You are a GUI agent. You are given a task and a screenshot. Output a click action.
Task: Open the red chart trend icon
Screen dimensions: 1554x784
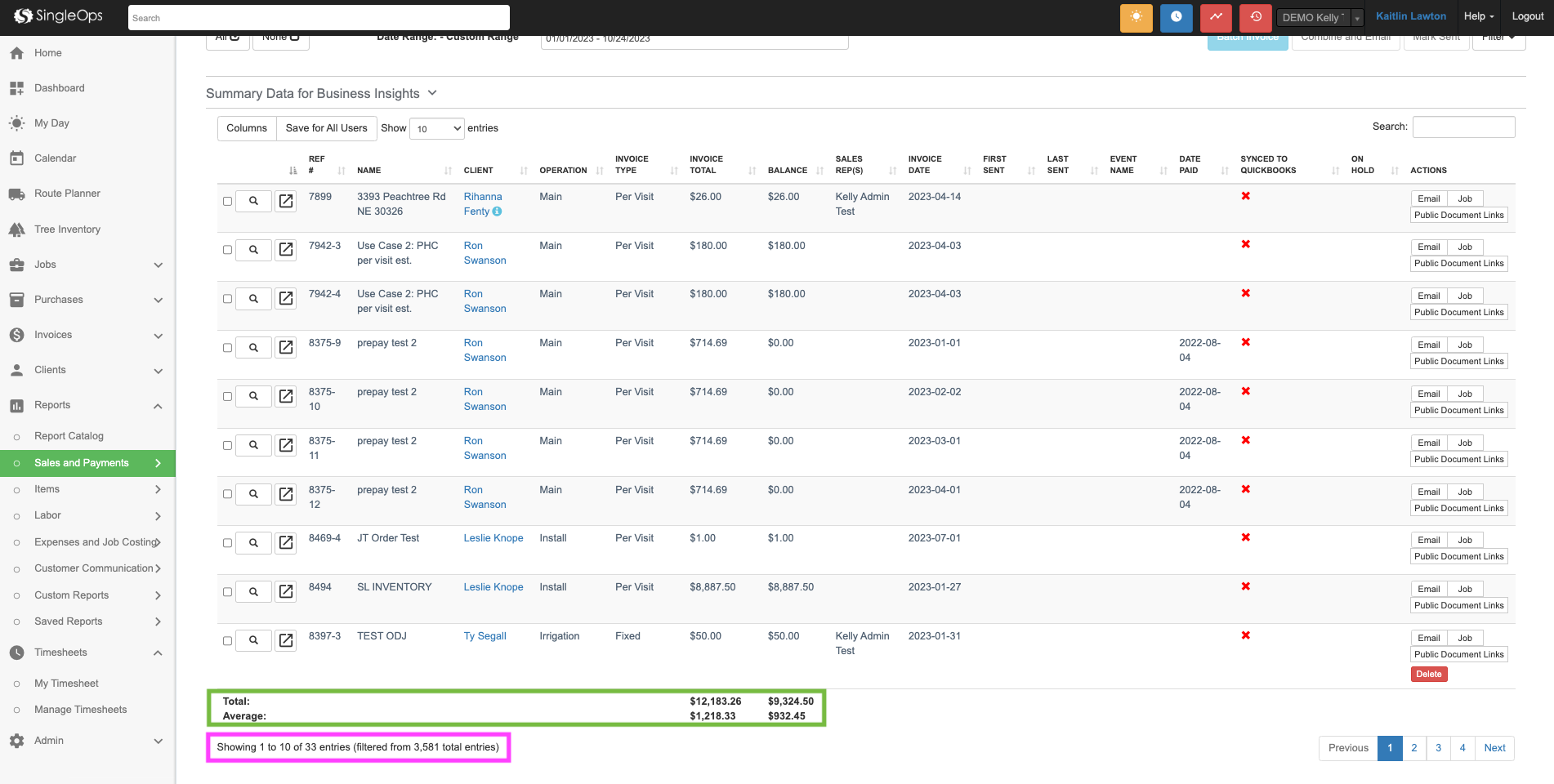pyautogui.click(x=1216, y=17)
